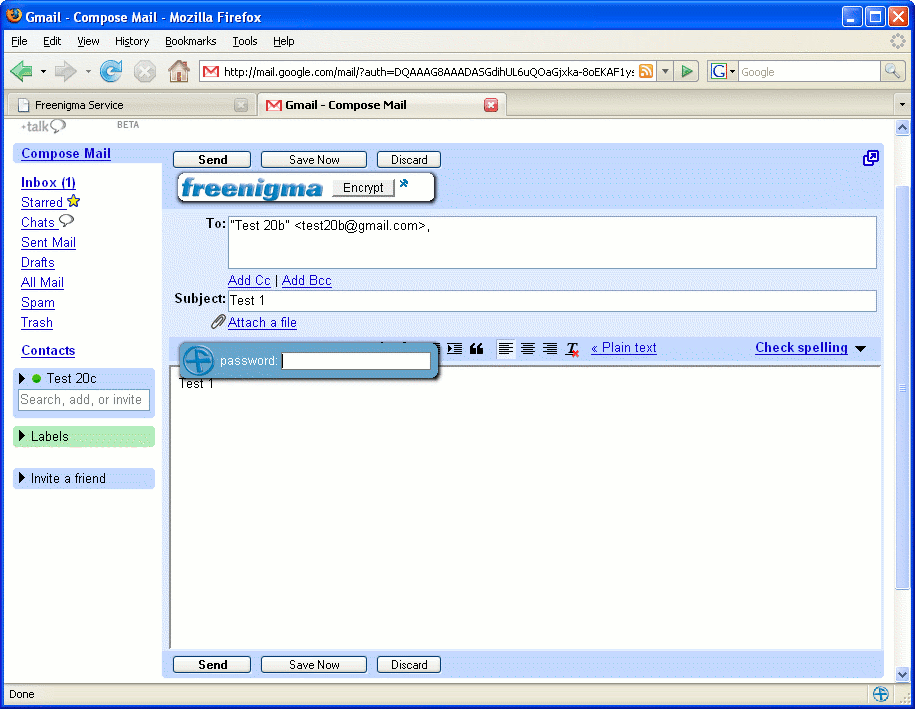
Task: Click the green online status dot
Action: [36, 379]
